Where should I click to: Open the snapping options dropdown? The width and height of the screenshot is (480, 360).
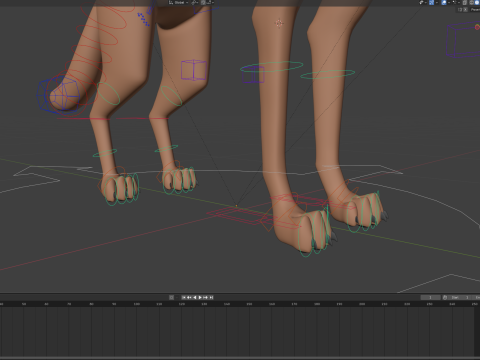(211, 2)
